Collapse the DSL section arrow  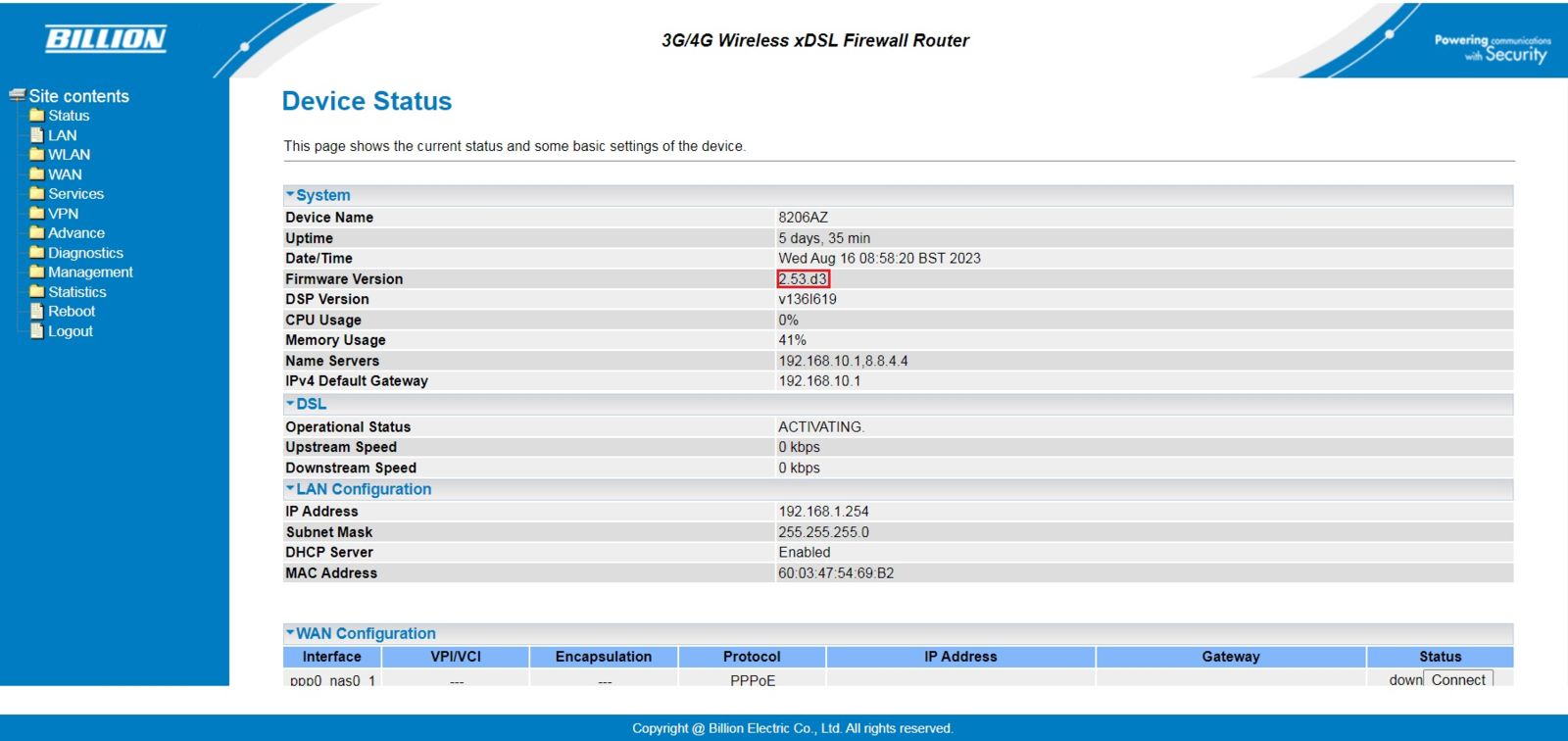[x=290, y=404]
